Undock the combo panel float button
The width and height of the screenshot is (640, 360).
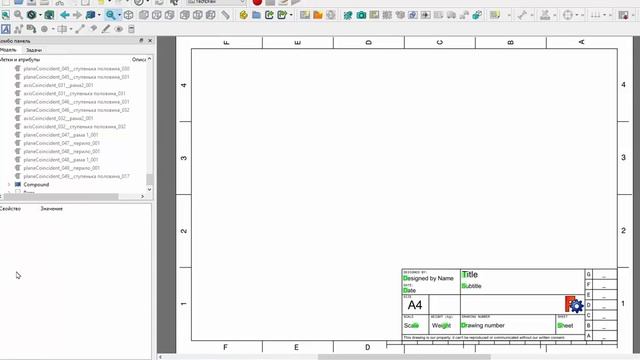coord(141,40)
